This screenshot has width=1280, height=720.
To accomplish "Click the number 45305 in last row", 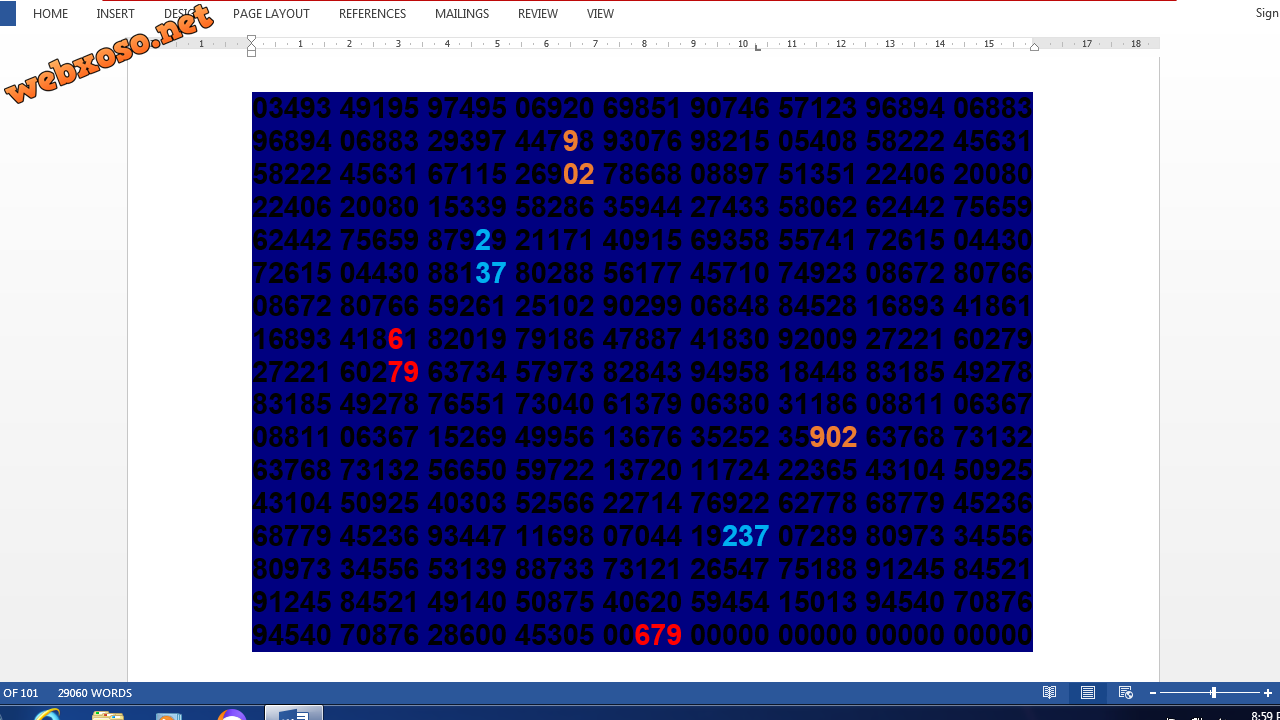I will (x=555, y=635).
